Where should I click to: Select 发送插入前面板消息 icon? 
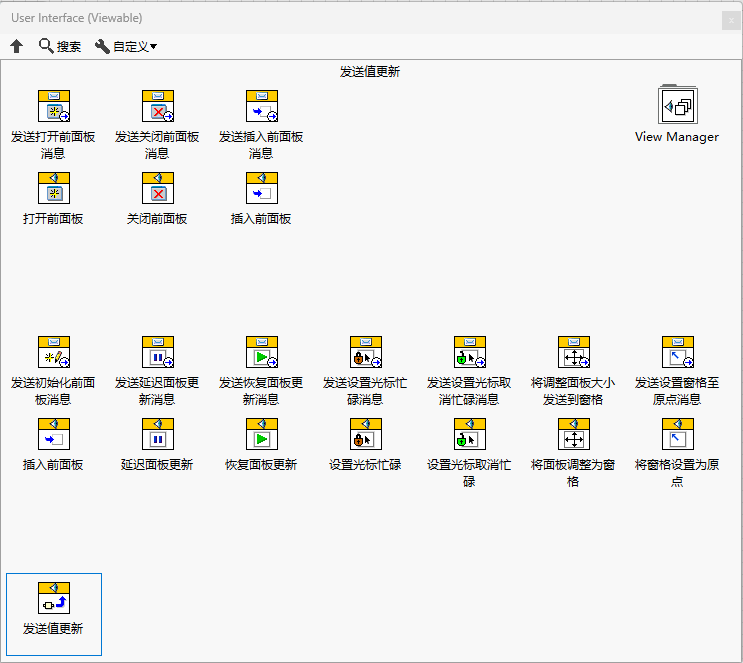[x=262, y=106]
